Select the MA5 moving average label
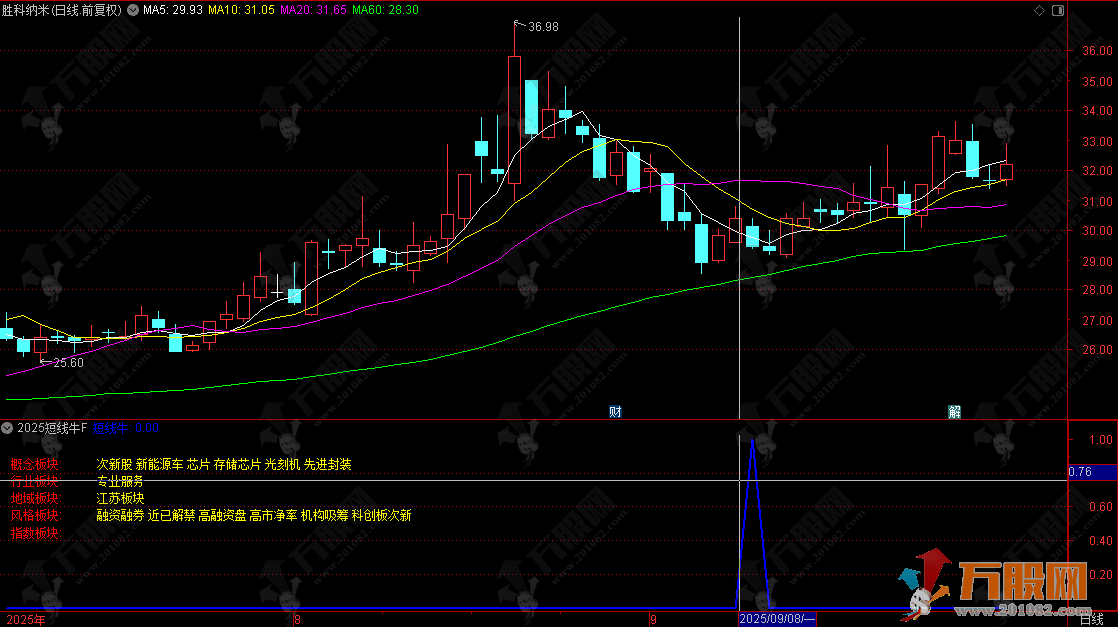Screen dimensions: 1118x627 (172, 10)
